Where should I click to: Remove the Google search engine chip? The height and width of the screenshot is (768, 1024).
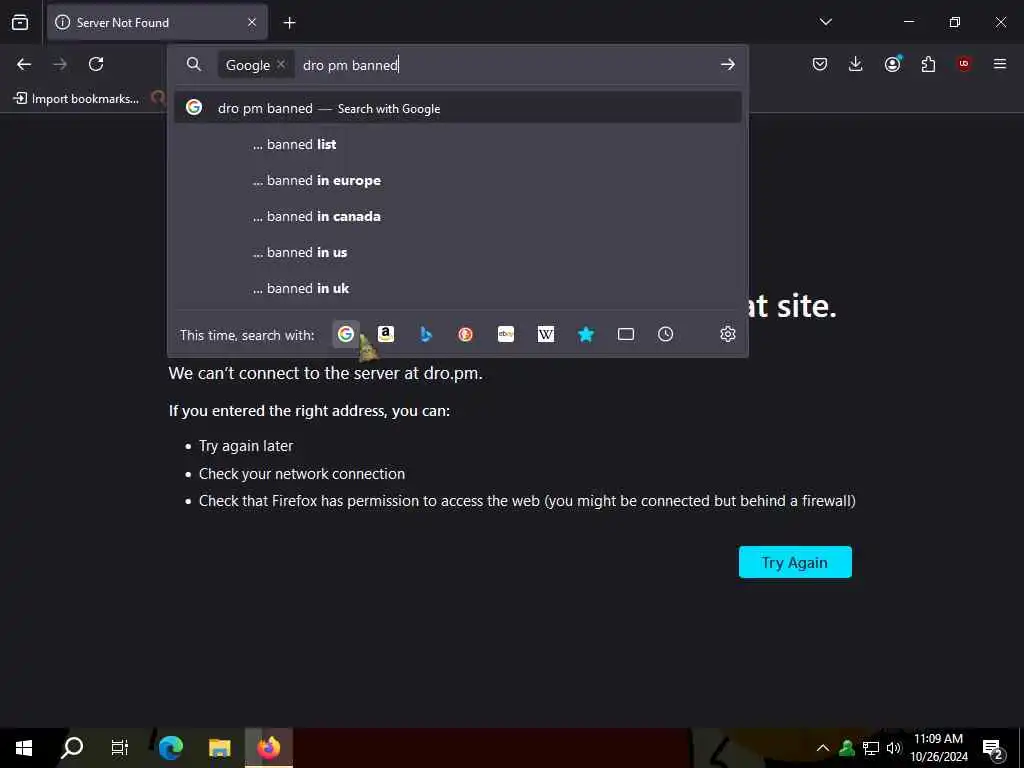pyautogui.click(x=281, y=64)
